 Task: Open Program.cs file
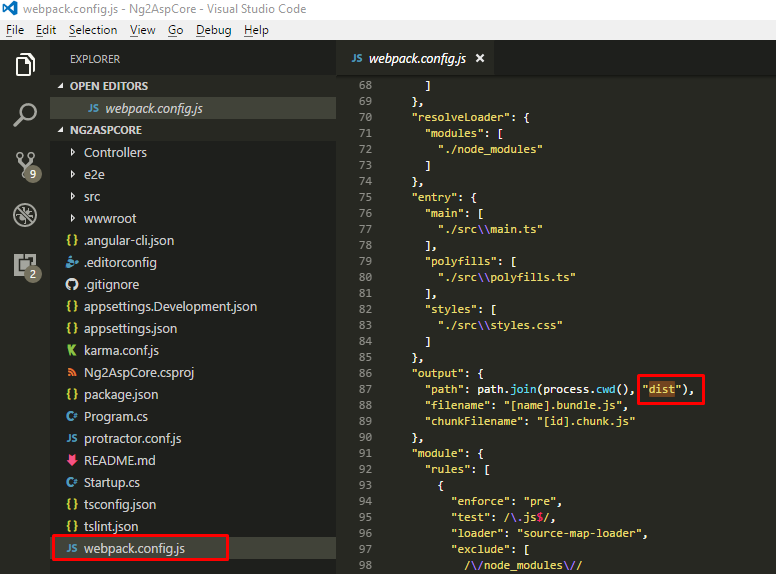[193, 416]
